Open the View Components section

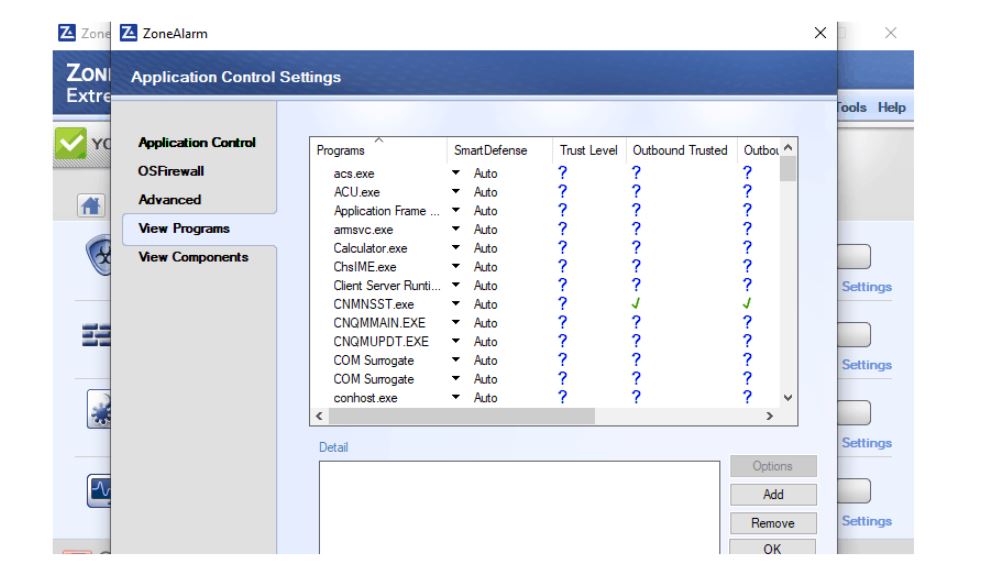point(193,257)
